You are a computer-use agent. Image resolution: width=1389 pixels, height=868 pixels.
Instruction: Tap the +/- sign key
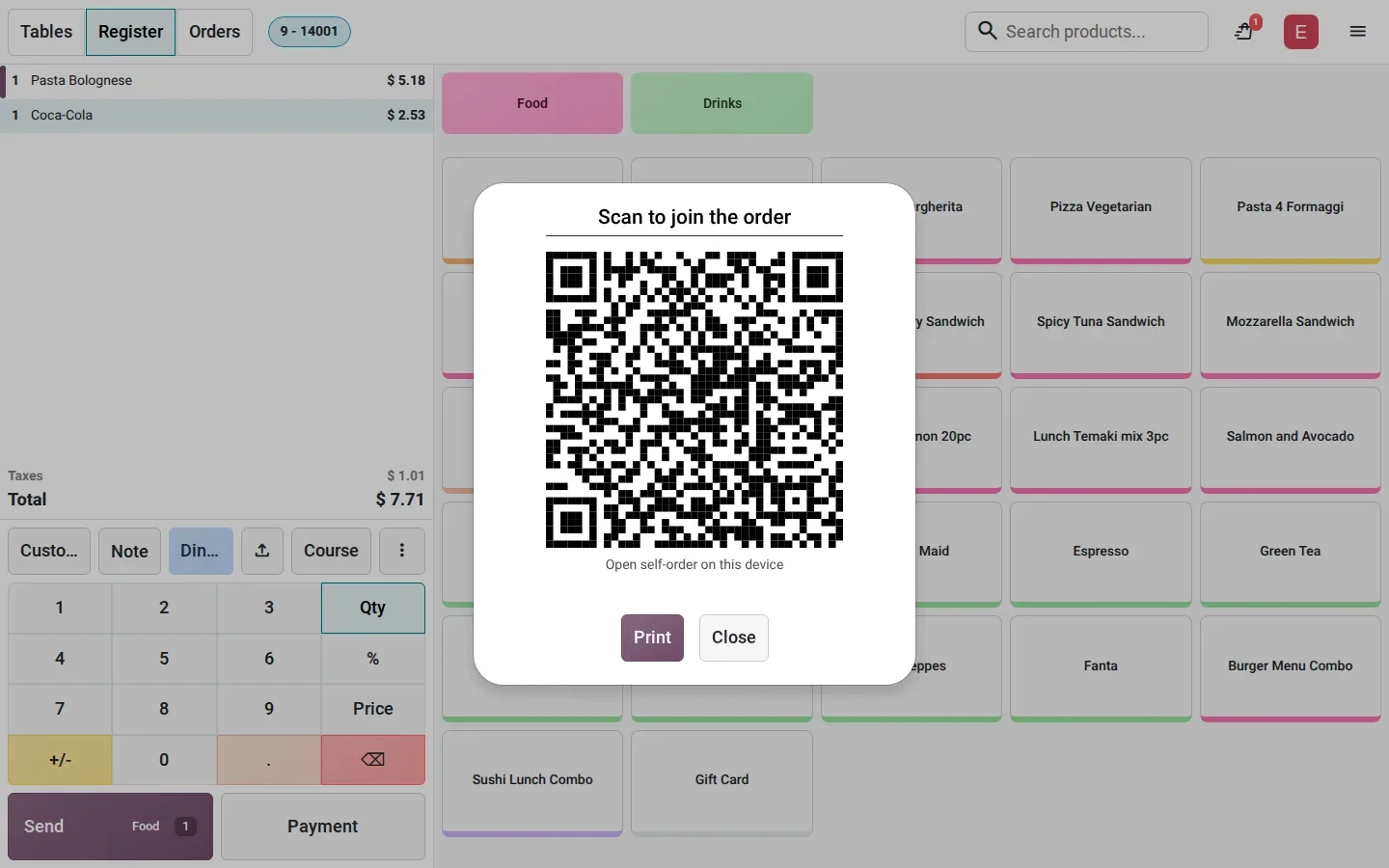60,760
